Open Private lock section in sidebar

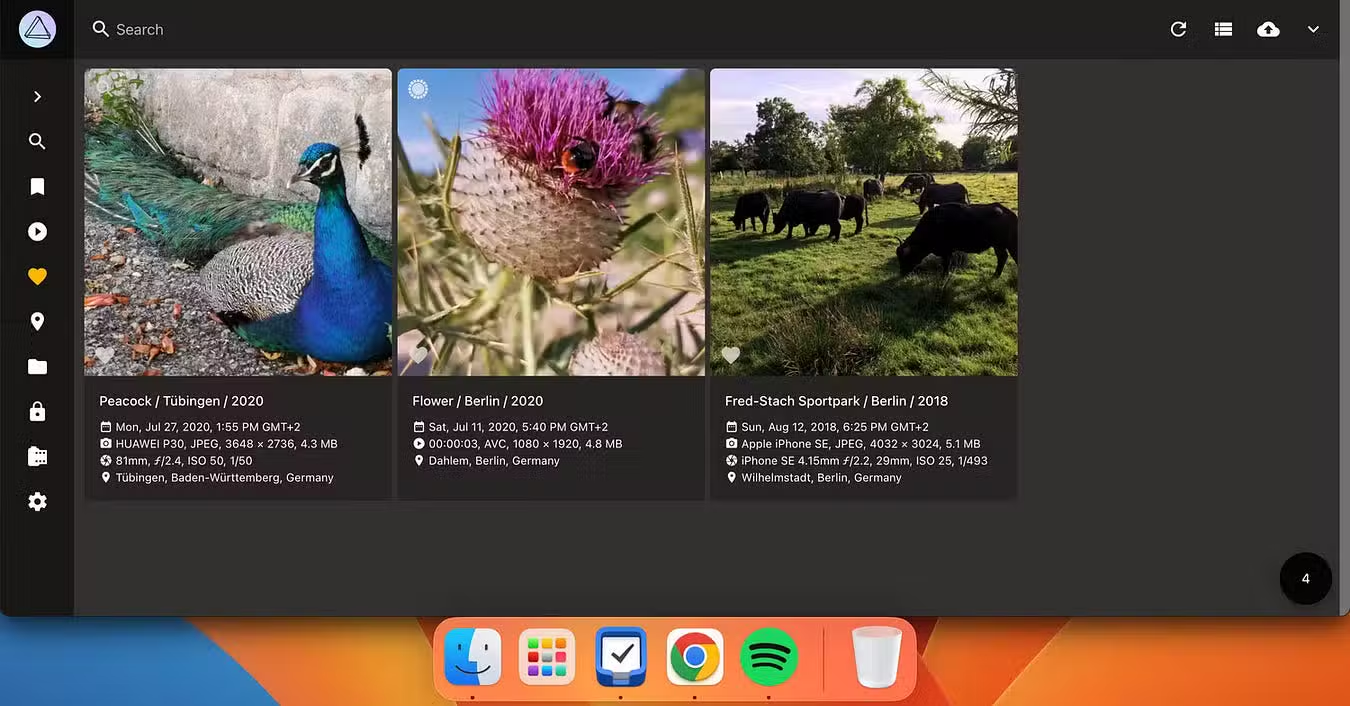click(37, 412)
